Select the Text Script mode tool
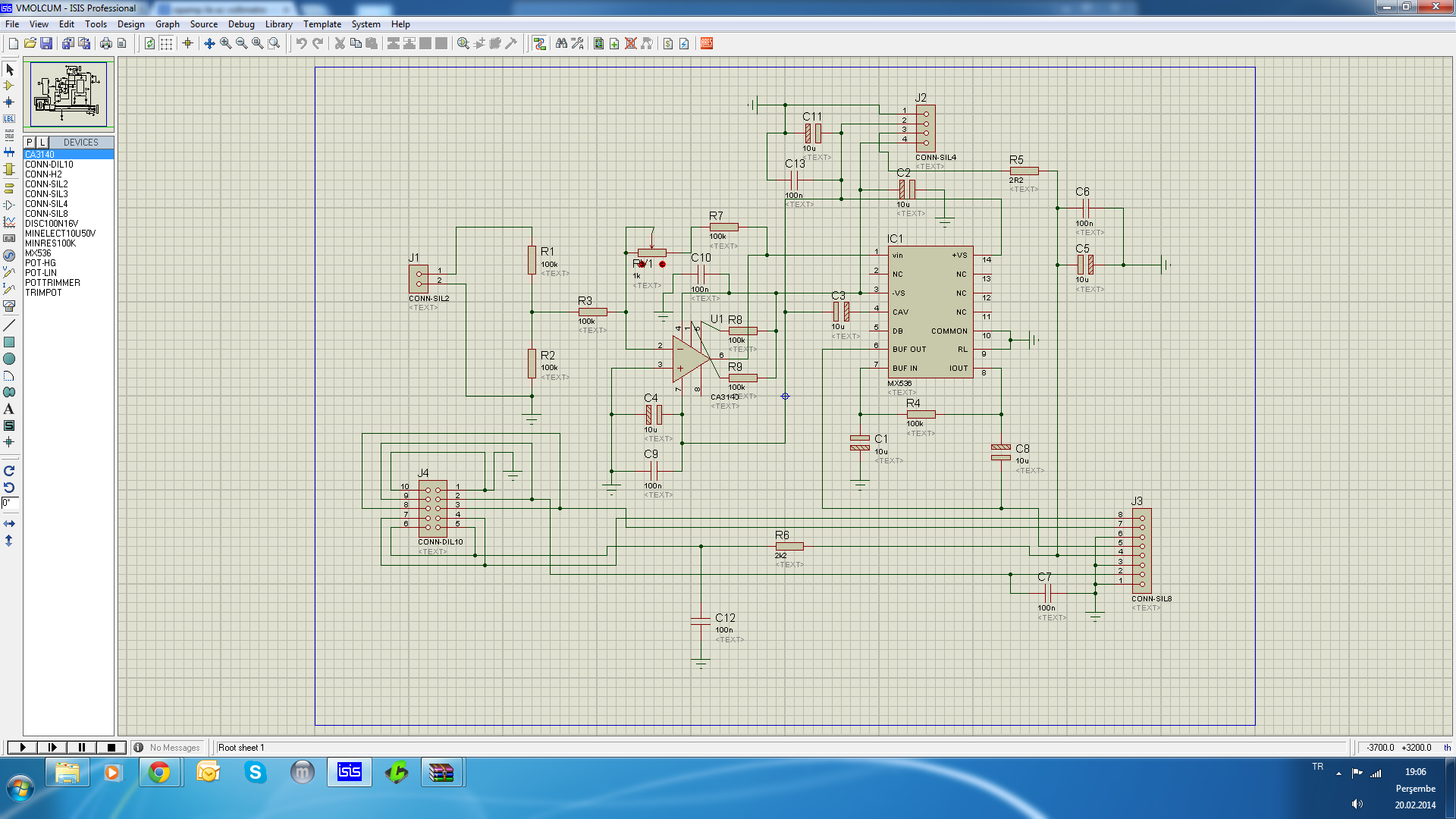 coord(9,136)
